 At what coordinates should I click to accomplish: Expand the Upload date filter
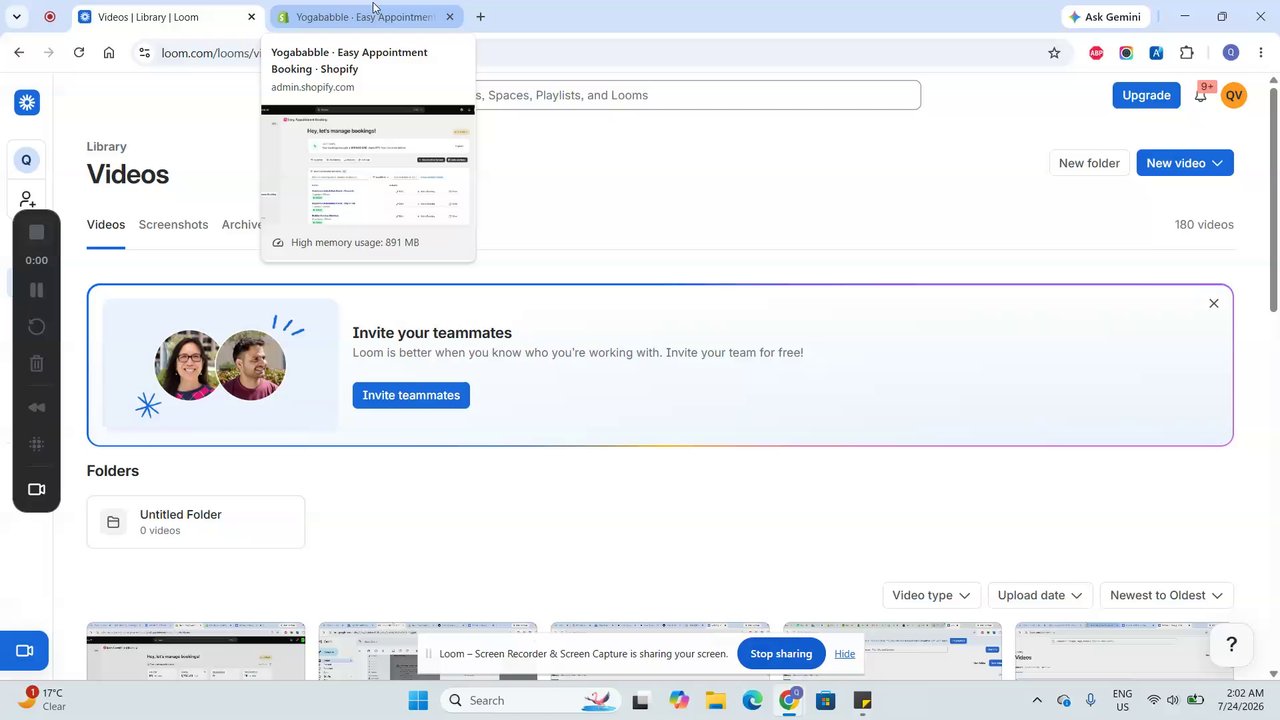point(1040,595)
